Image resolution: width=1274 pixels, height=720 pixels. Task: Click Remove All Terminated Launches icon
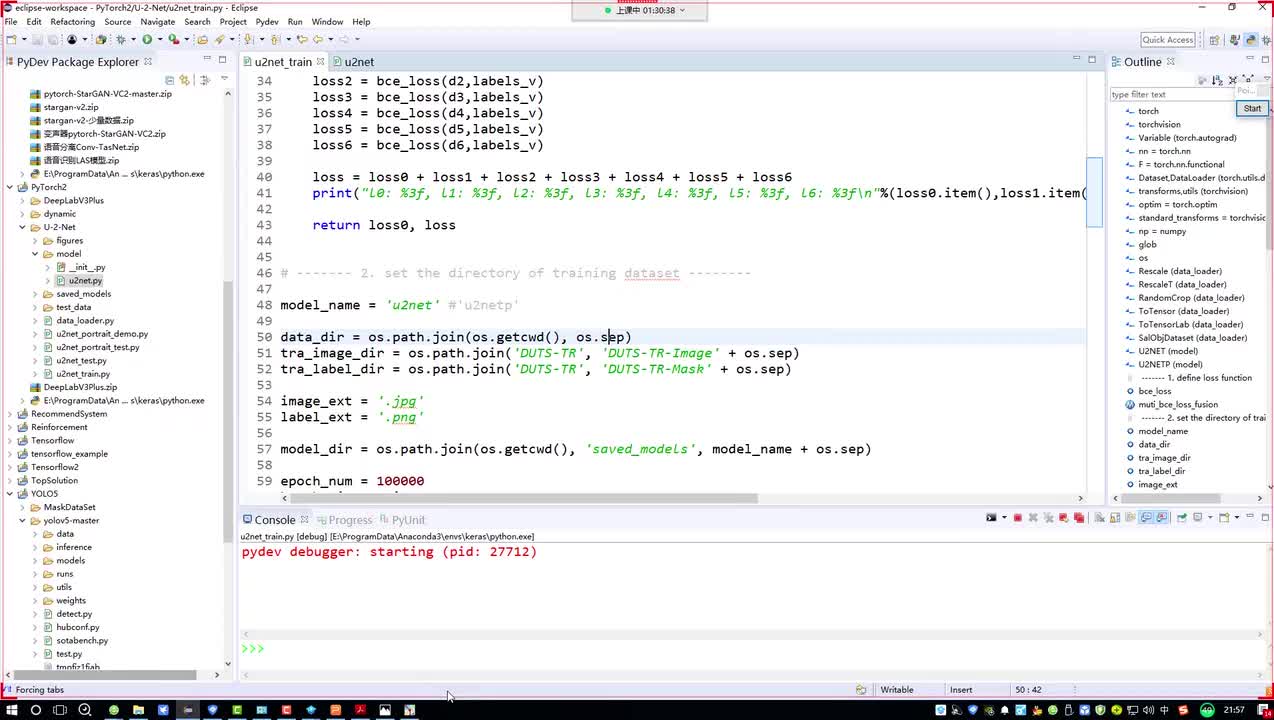point(1048,517)
